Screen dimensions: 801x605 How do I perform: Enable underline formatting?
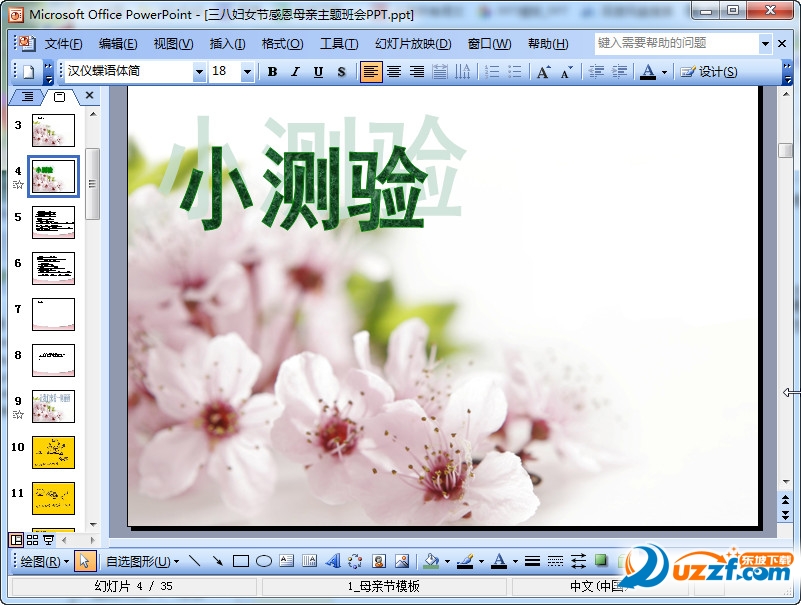(318, 71)
